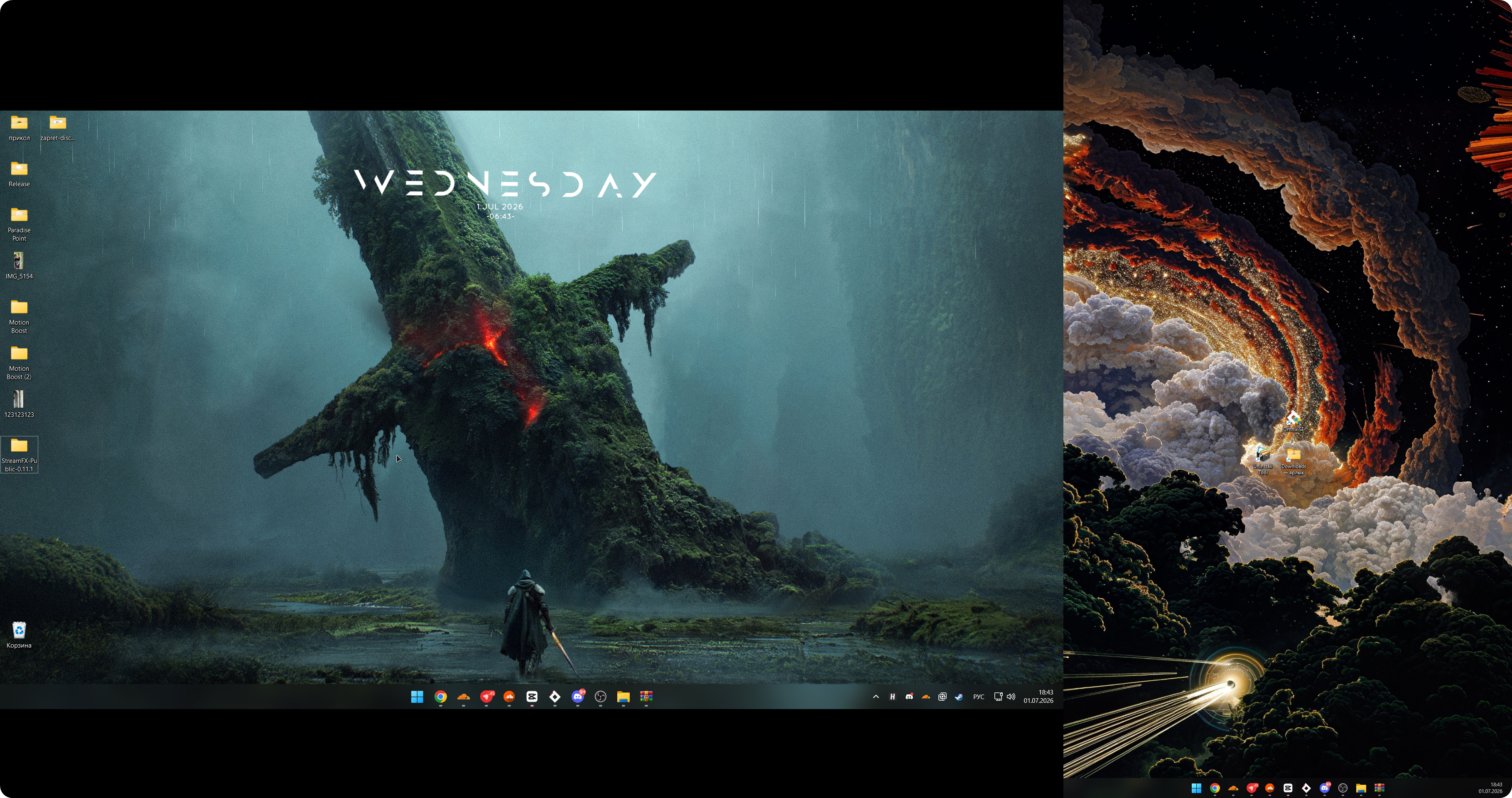Select the Motion Boost folder (not the (2) copy)
The width and height of the screenshot is (1512, 798).
click(20, 317)
